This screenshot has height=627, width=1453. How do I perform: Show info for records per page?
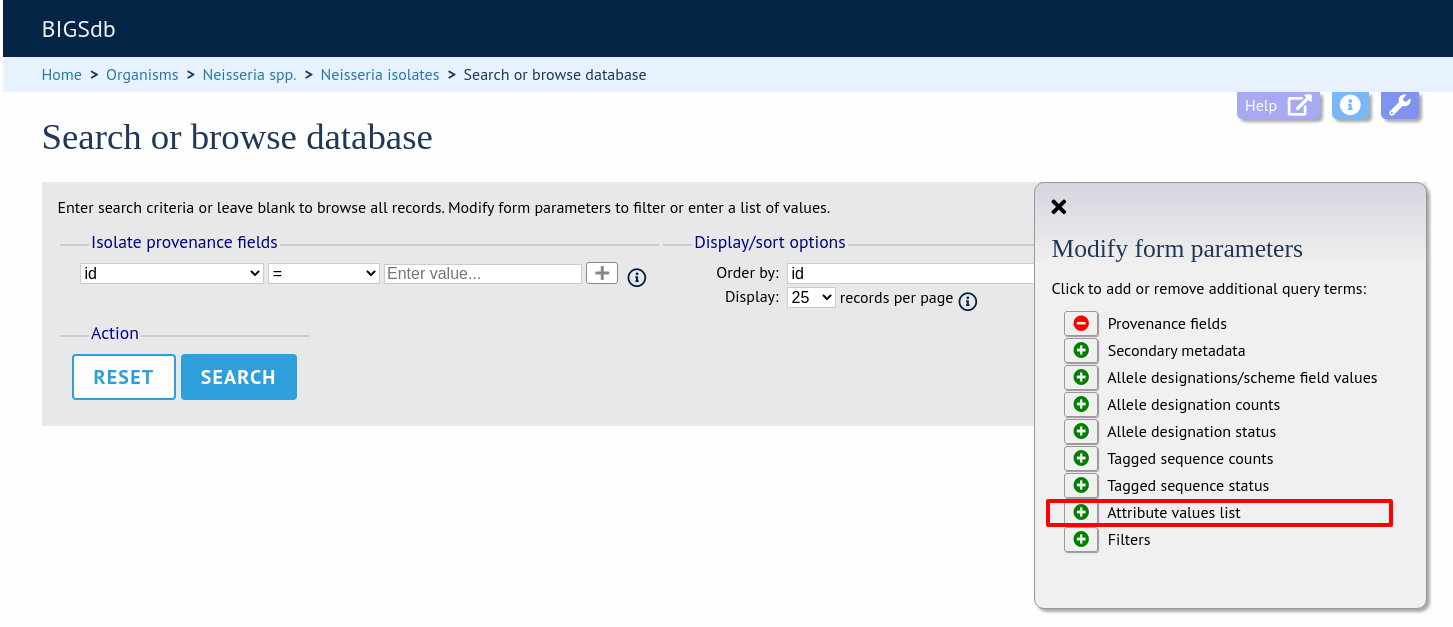click(x=967, y=301)
